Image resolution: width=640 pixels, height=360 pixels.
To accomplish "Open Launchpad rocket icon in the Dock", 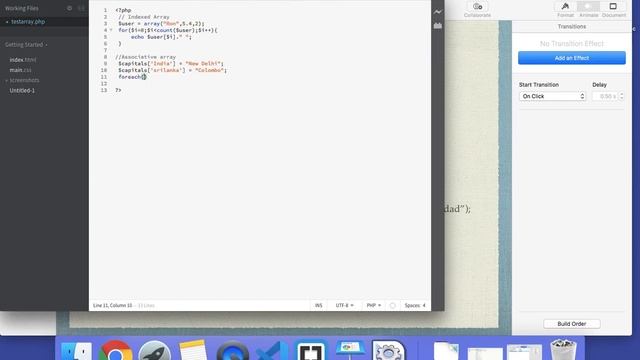I will coord(154,350).
